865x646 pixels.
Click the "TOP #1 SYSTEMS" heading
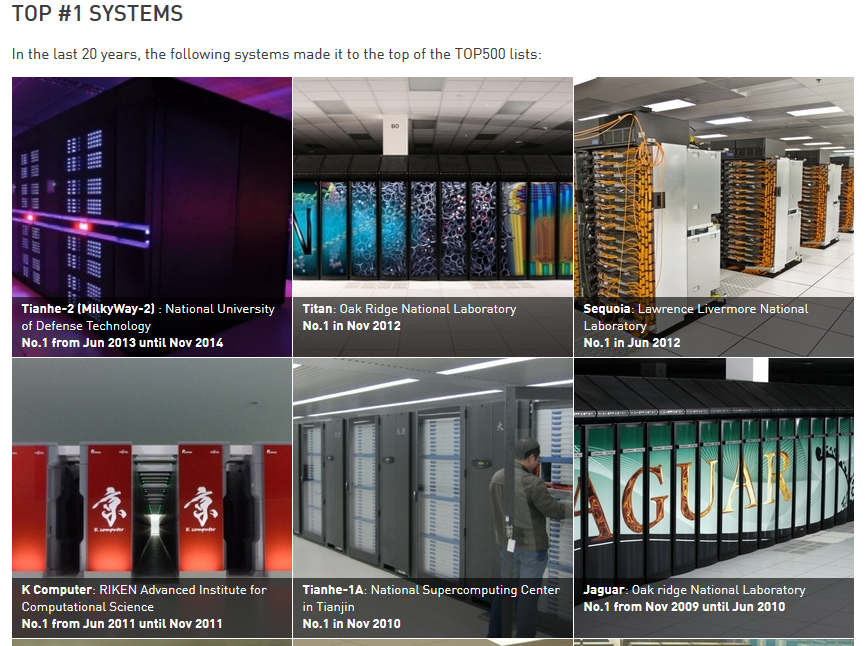[97, 14]
